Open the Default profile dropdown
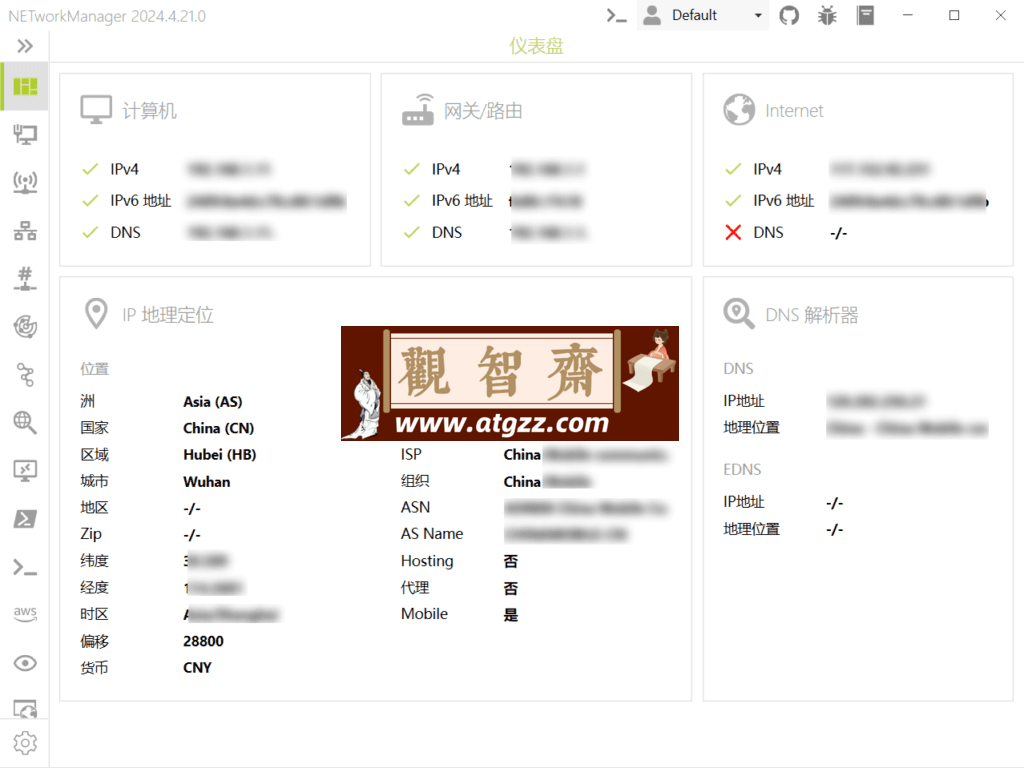 point(703,15)
